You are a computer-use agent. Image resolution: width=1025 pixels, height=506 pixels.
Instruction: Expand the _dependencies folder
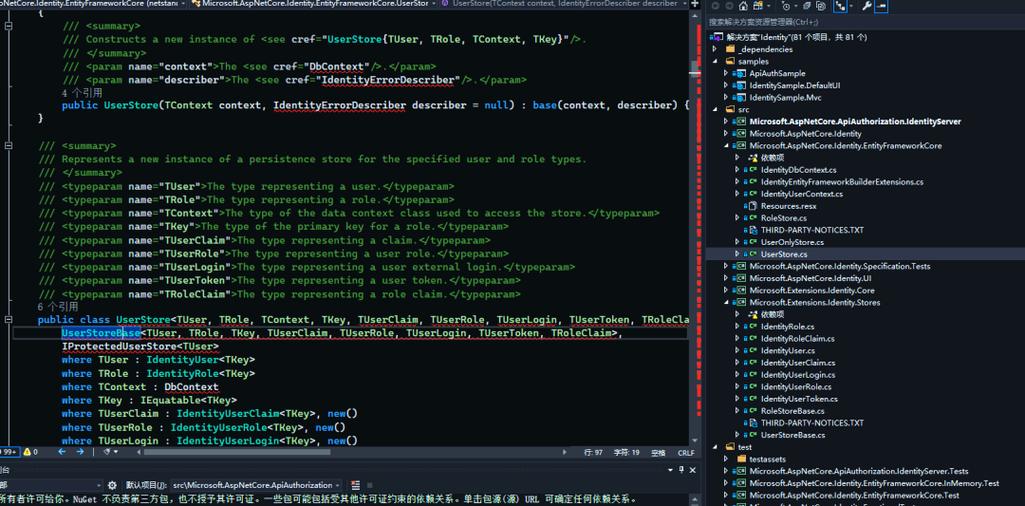tap(715, 49)
